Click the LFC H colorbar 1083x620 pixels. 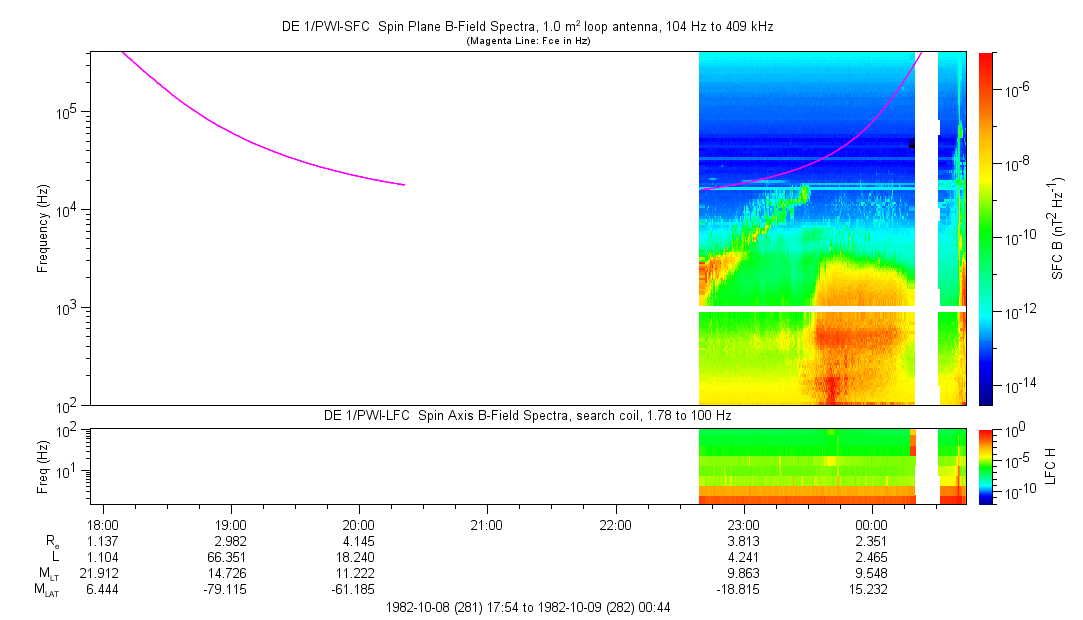click(985, 466)
